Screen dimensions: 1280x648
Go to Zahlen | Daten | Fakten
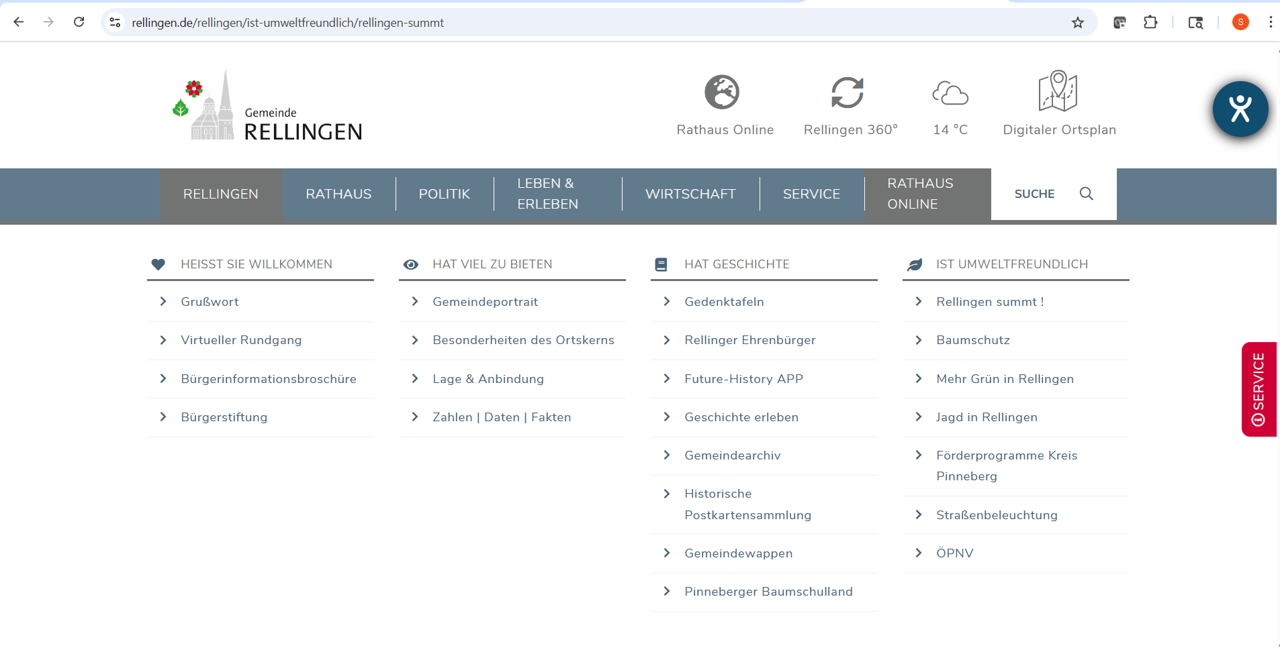pyautogui.click(x=501, y=417)
